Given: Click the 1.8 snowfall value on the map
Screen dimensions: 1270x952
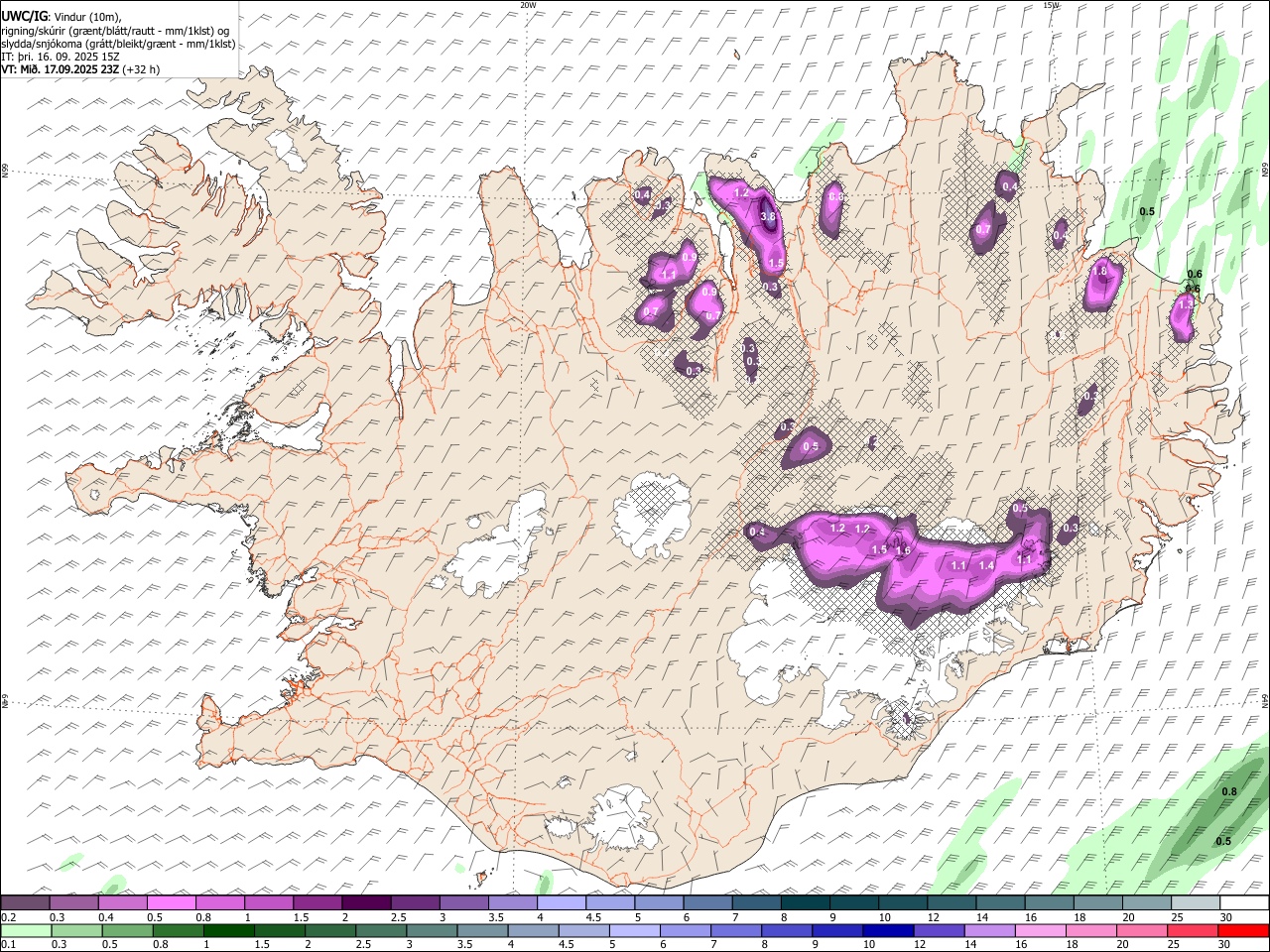Looking at the screenshot, I should 1099,271.
